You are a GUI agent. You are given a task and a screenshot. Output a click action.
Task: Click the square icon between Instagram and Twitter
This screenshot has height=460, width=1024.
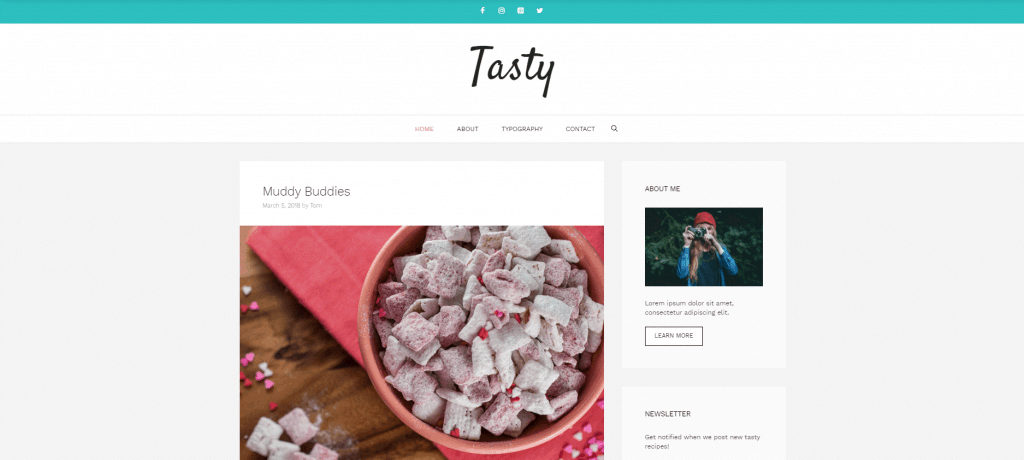(x=520, y=10)
